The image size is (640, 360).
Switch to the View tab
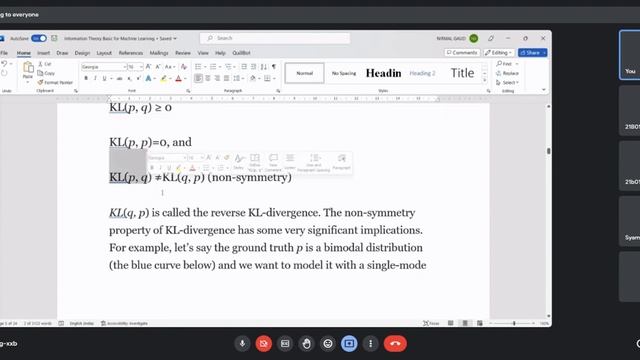(x=203, y=53)
